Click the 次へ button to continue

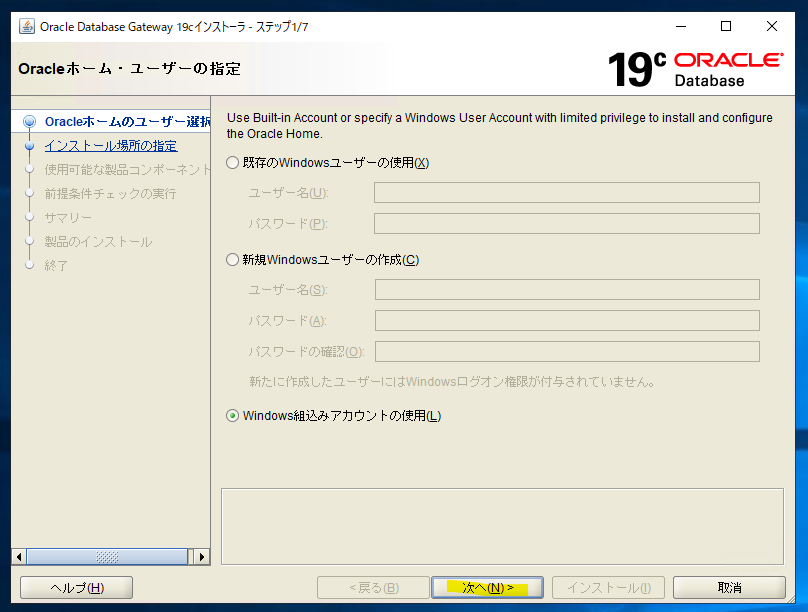pyautogui.click(x=488, y=587)
